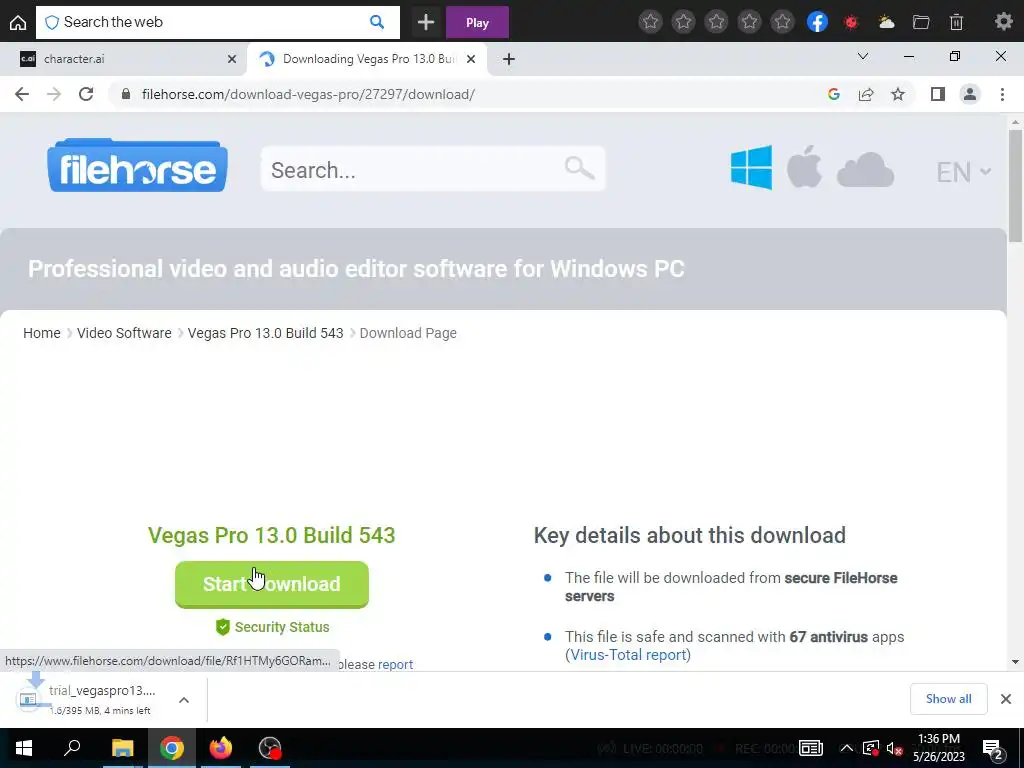Reload the filehorse page
This screenshot has width=1024, height=768.
pos(86,94)
